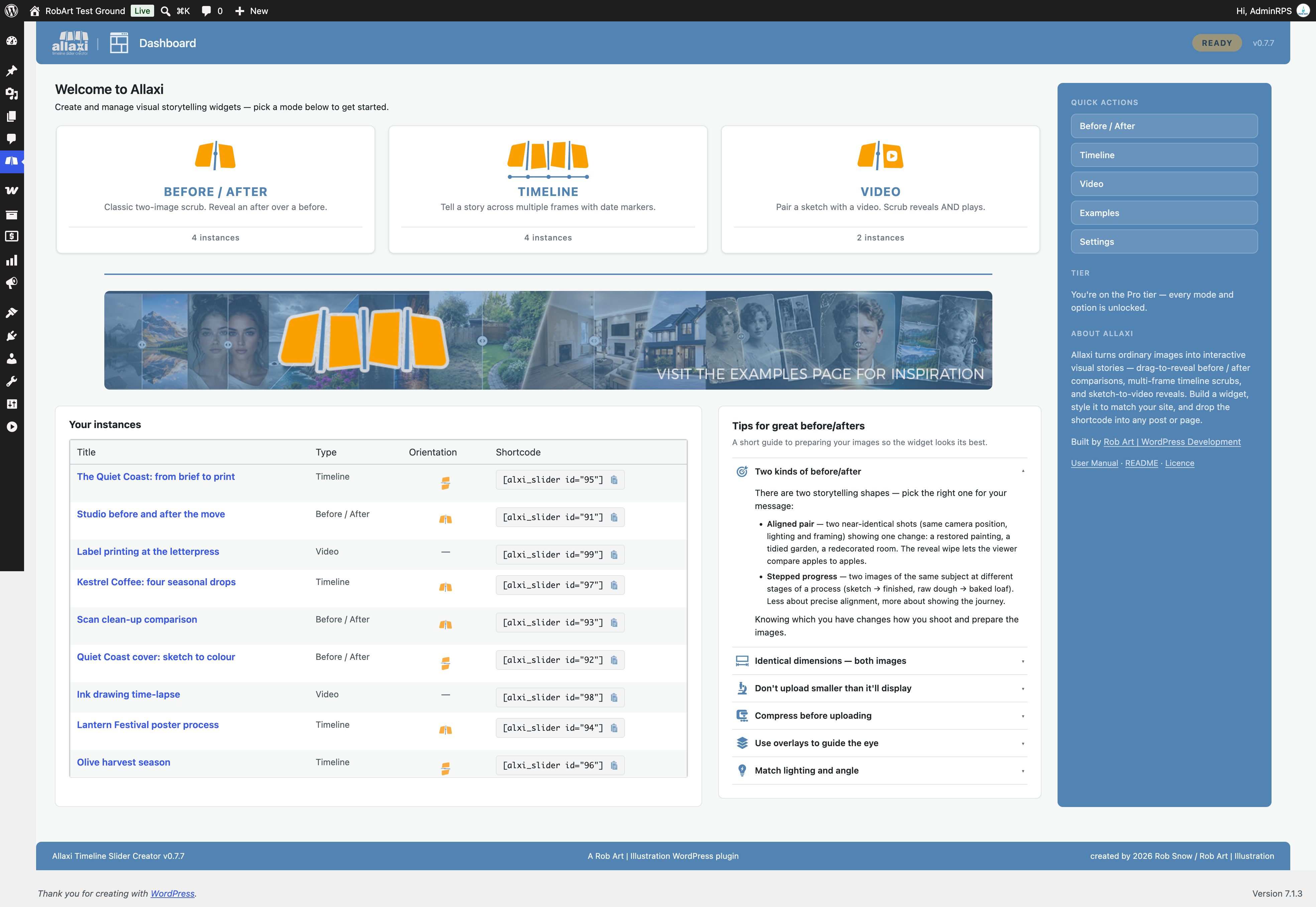
Task: Open the search ⌘K command palette
Action: click(x=176, y=11)
